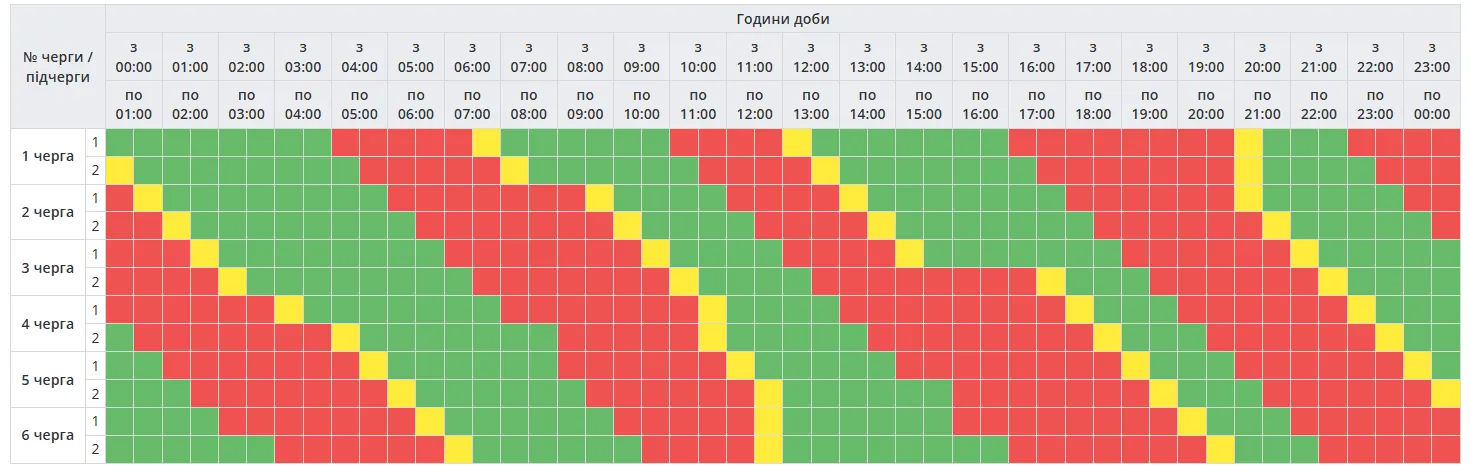
Task: Click the 'з 20:00' column header
Action: point(1262,58)
